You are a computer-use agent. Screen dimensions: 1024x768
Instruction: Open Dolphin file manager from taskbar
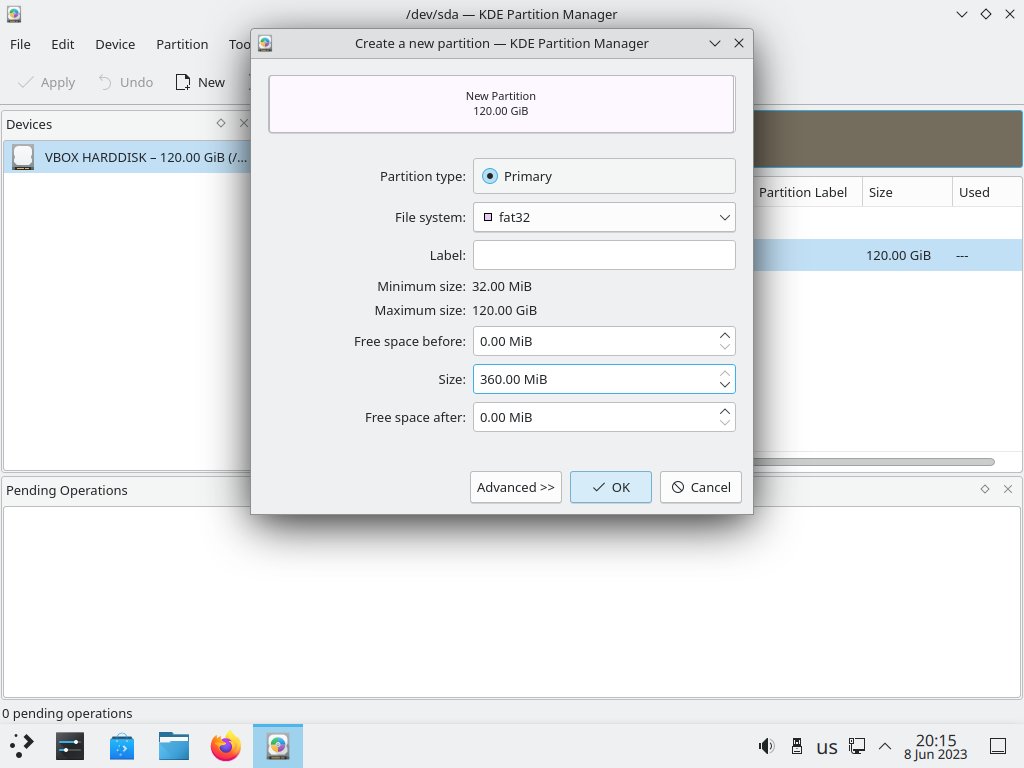click(174, 746)
